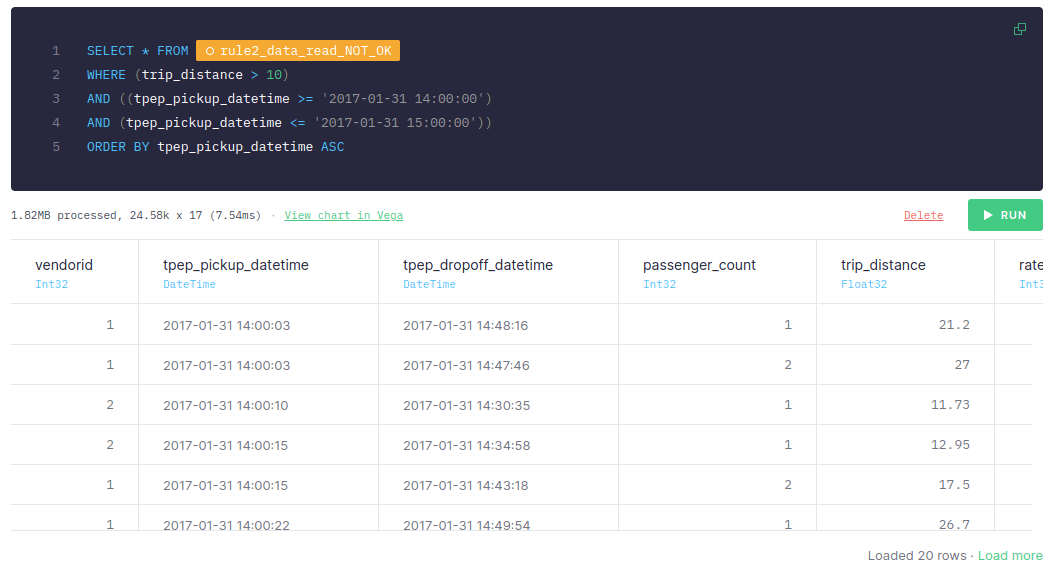Click the circle icon in the source tag
This screenshot has height=574, width=1059.
210,51
